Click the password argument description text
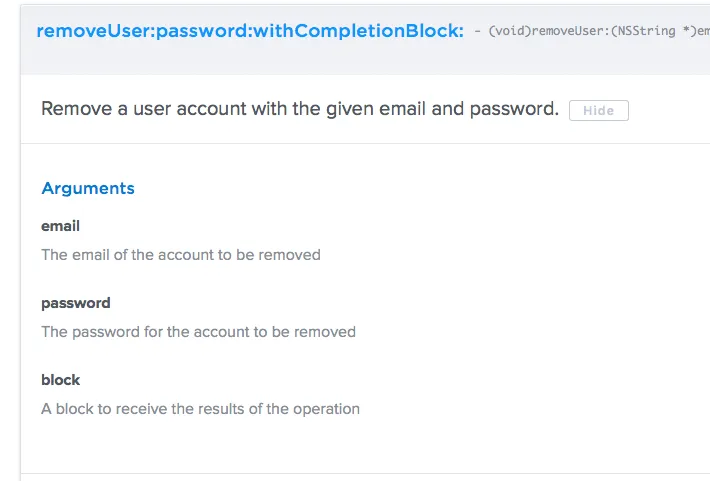The width and height of the screenshot is (710, 481). (x=198, y=332)
